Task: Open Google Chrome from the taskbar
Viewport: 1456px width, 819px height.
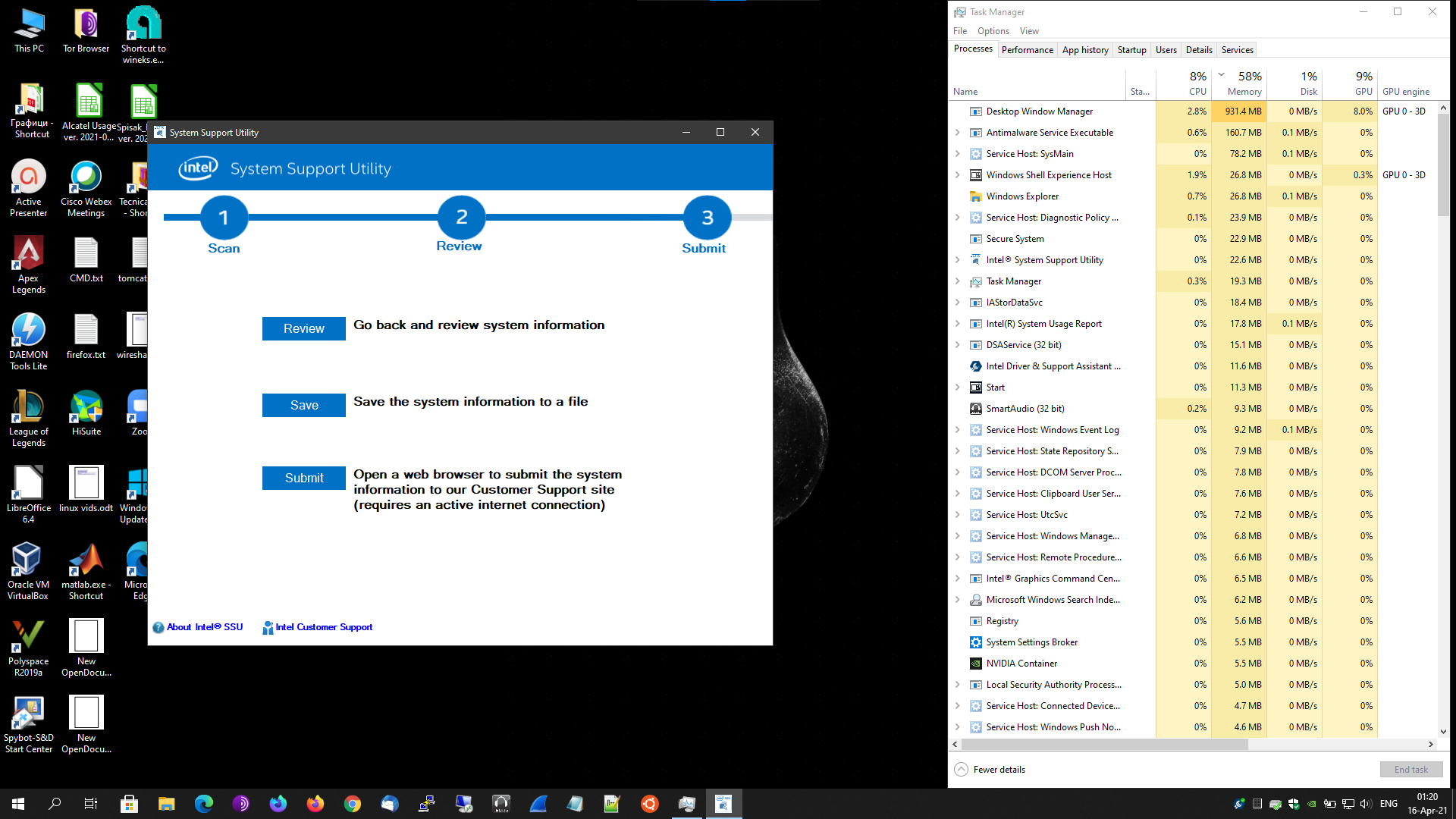Action: [353, 803]
